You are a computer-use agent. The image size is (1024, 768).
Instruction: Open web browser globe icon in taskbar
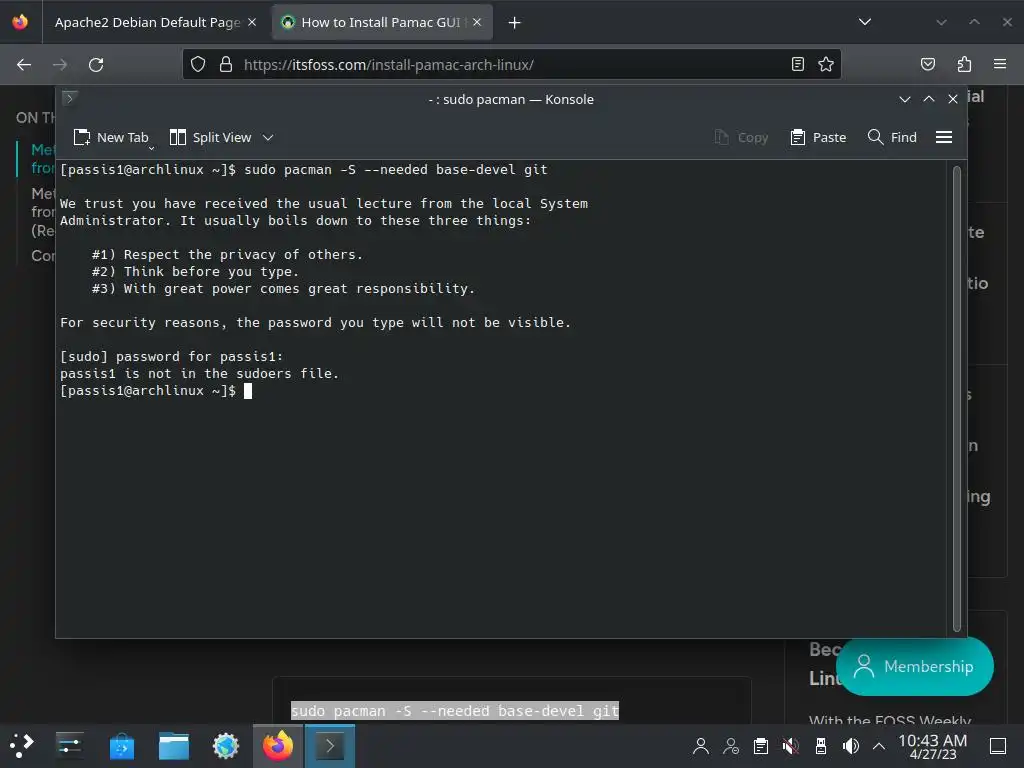coord(226,746)
